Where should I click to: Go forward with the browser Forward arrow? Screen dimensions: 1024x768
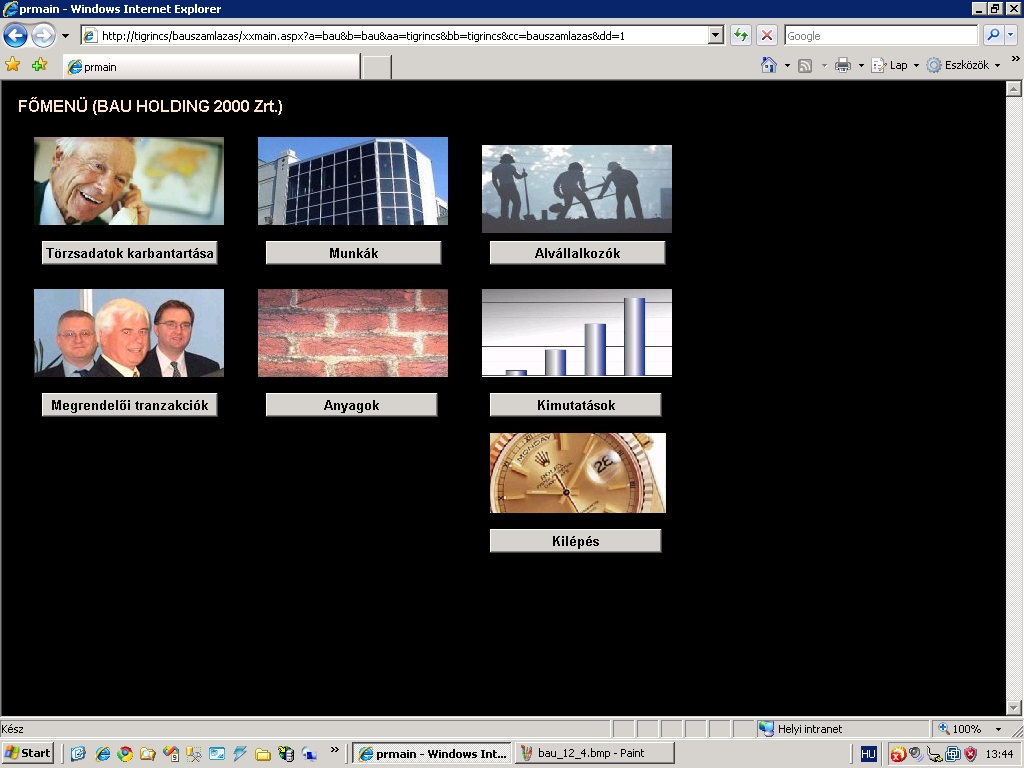tap(44, 35)
